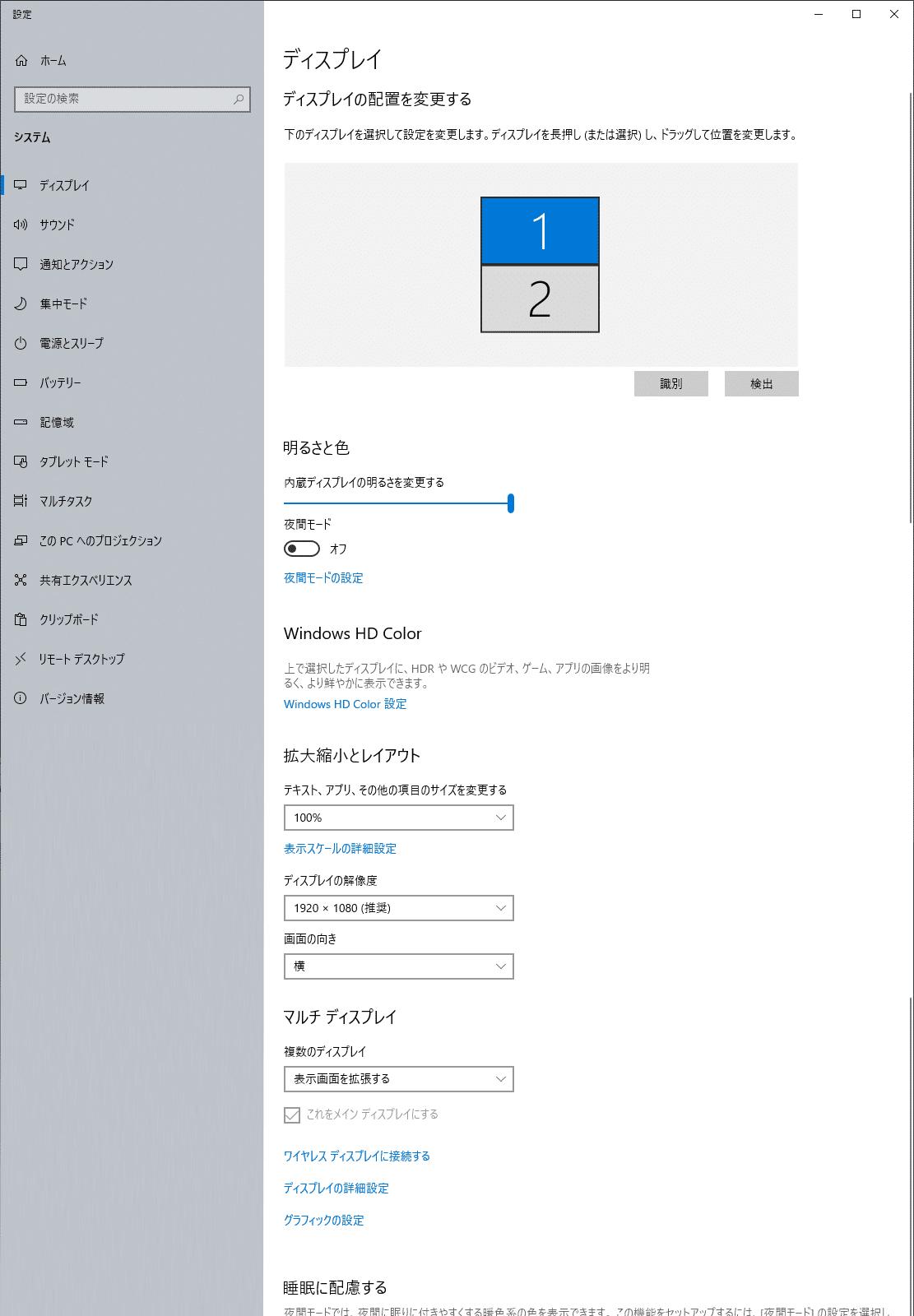
Task: Select 集中モード in the sidebar
Action: [x=63, y=304]
